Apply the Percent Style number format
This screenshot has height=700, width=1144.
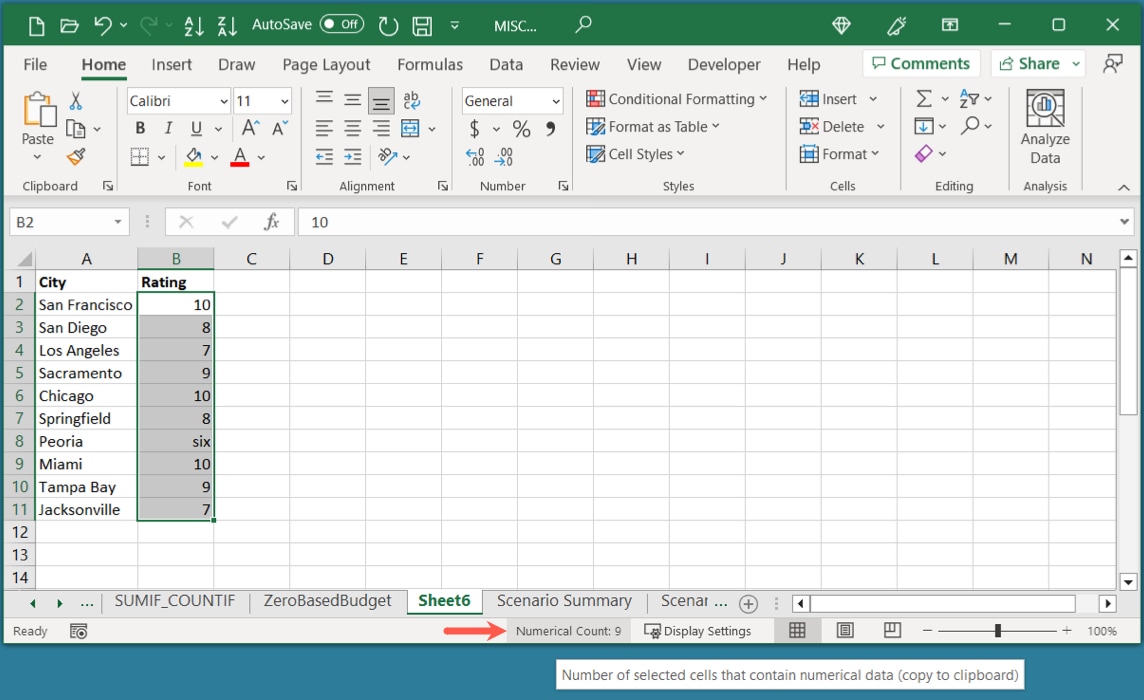pos(523,127)
